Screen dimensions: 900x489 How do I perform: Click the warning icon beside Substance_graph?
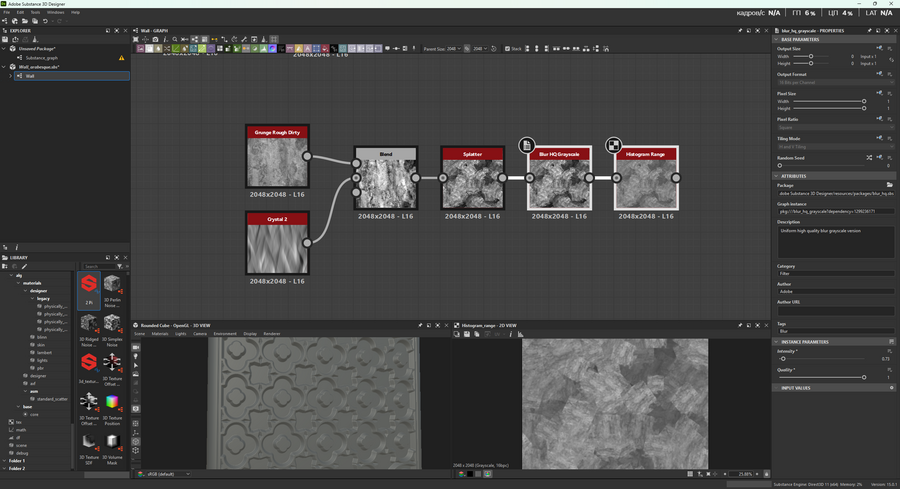[x=122, y=58]
